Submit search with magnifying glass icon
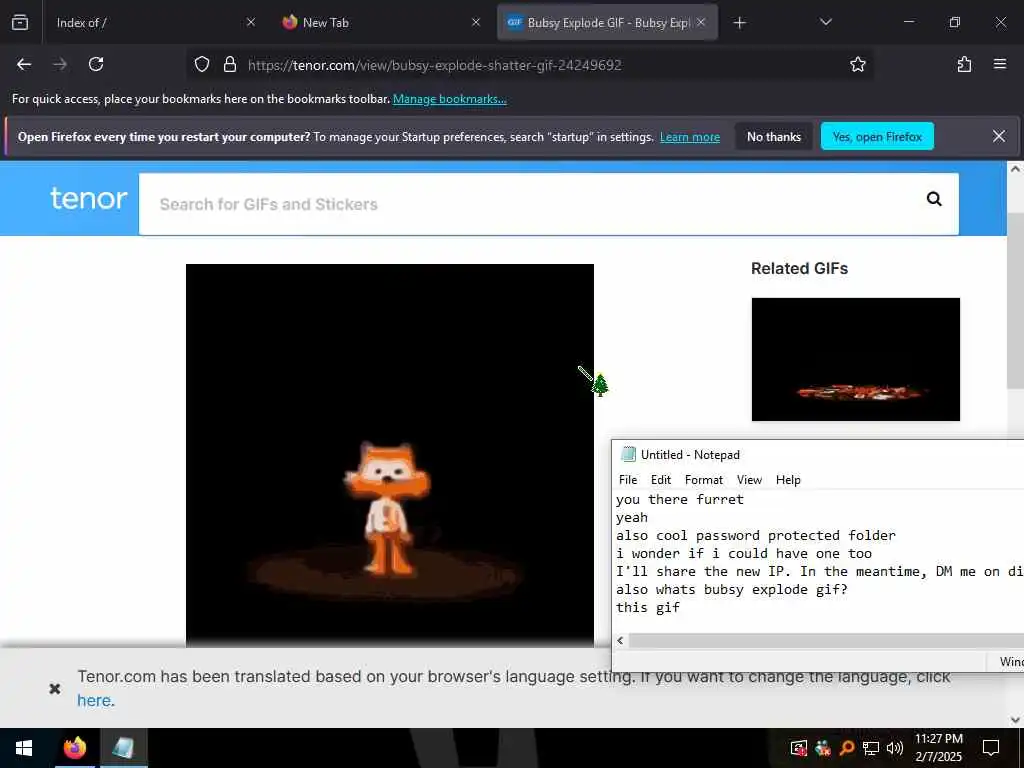 pos(934,199)
